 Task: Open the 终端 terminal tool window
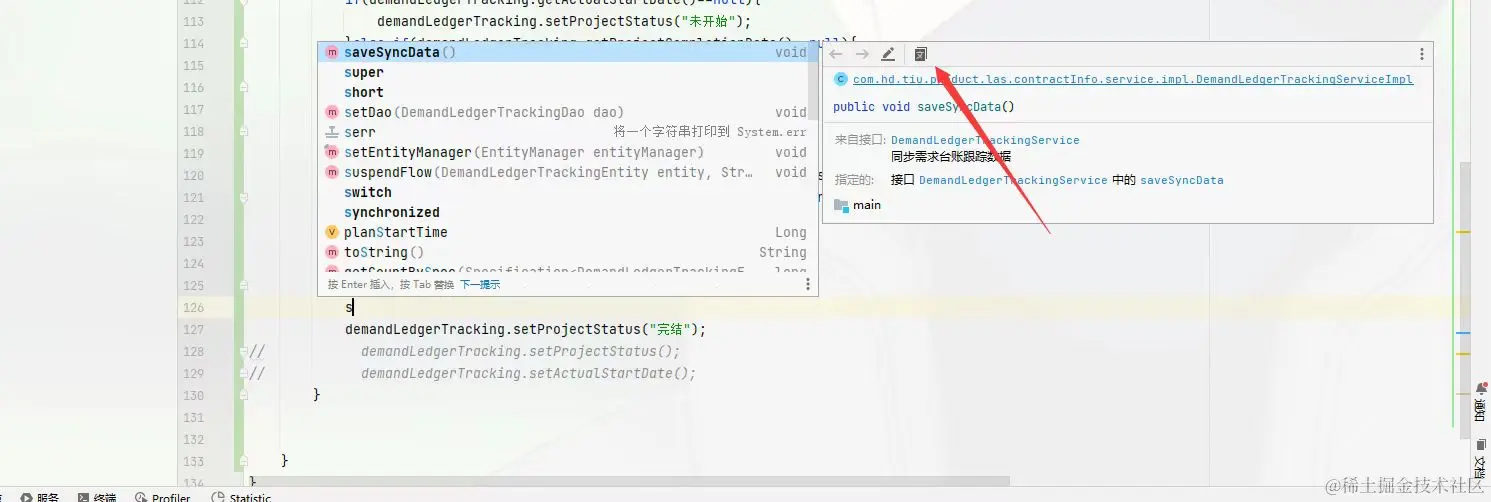click(x=96, y=497)
